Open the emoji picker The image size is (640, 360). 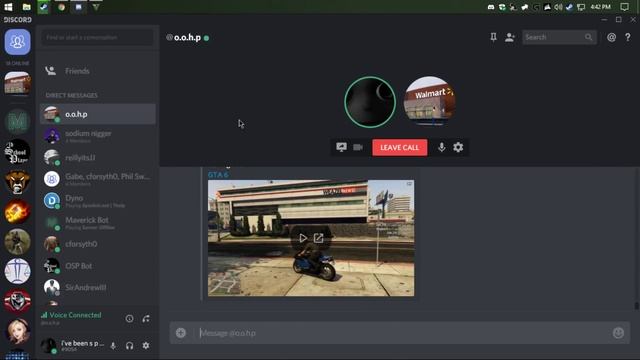618,333
